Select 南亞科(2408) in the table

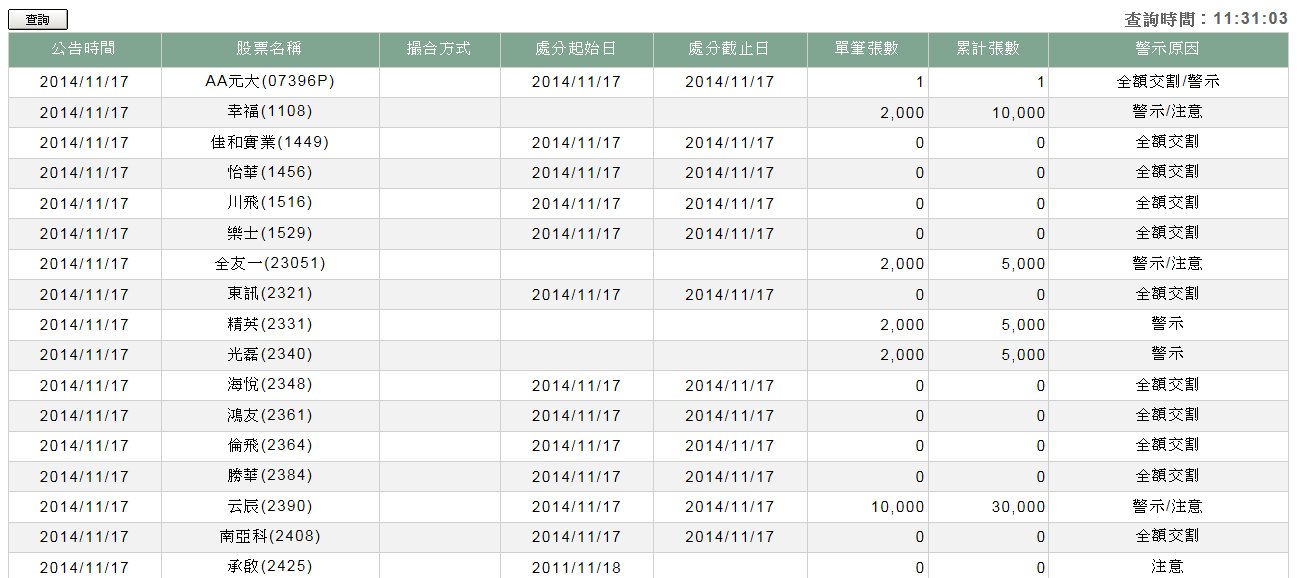point(270,537)
